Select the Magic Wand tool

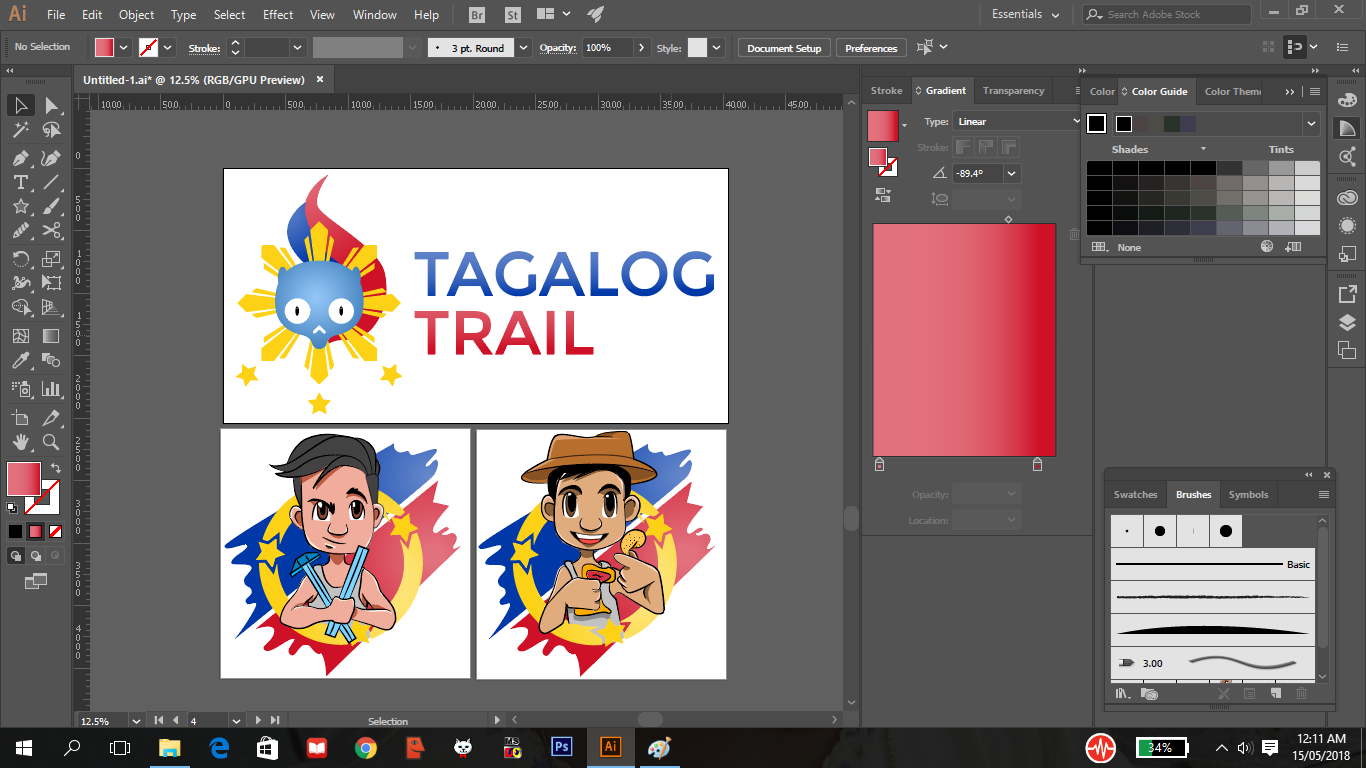pos(20,130)
